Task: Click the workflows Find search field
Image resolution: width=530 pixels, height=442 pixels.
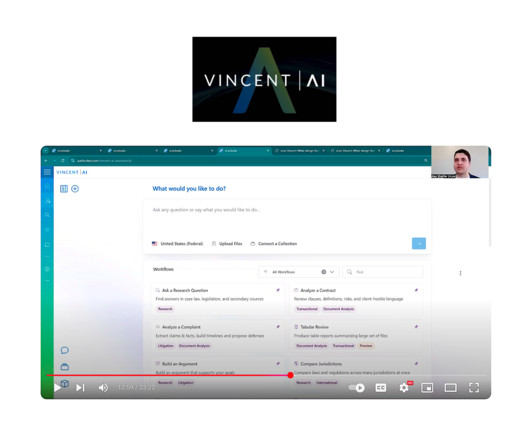Action: click(383, 272)
